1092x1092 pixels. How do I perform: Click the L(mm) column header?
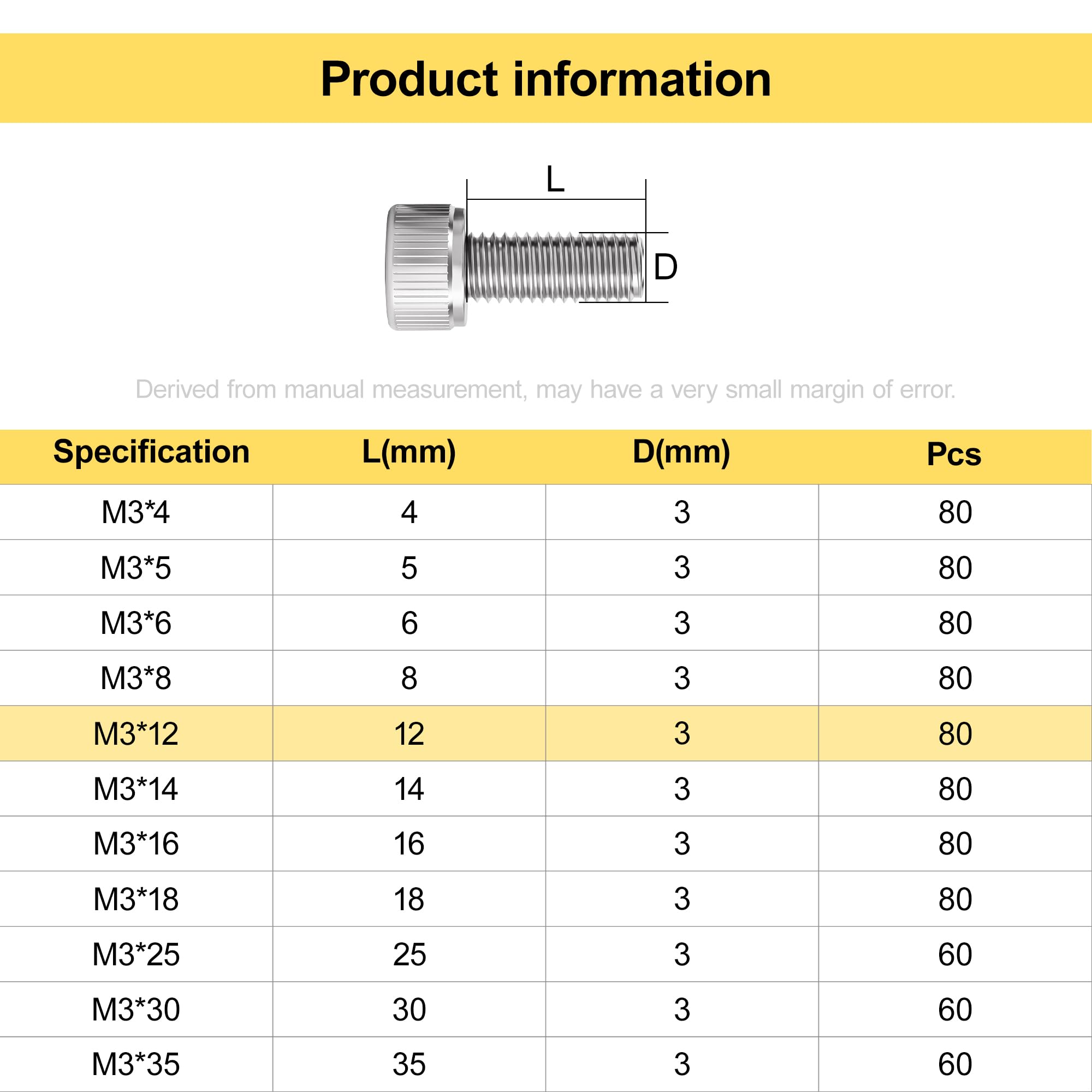[x=408, y=452]
